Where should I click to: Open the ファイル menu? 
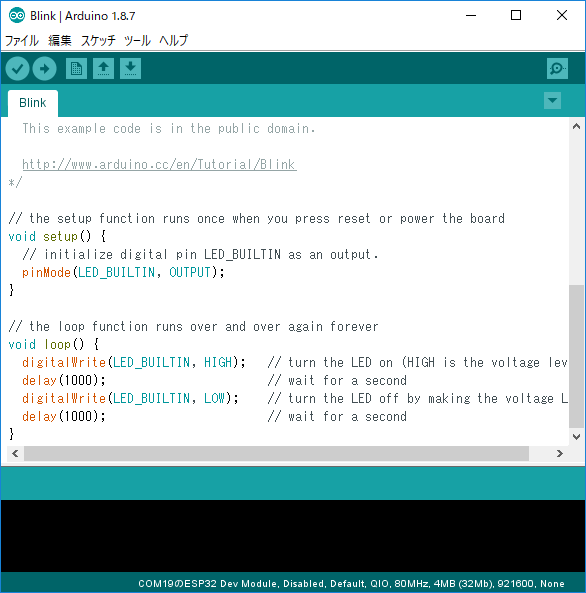coord(22,40)
